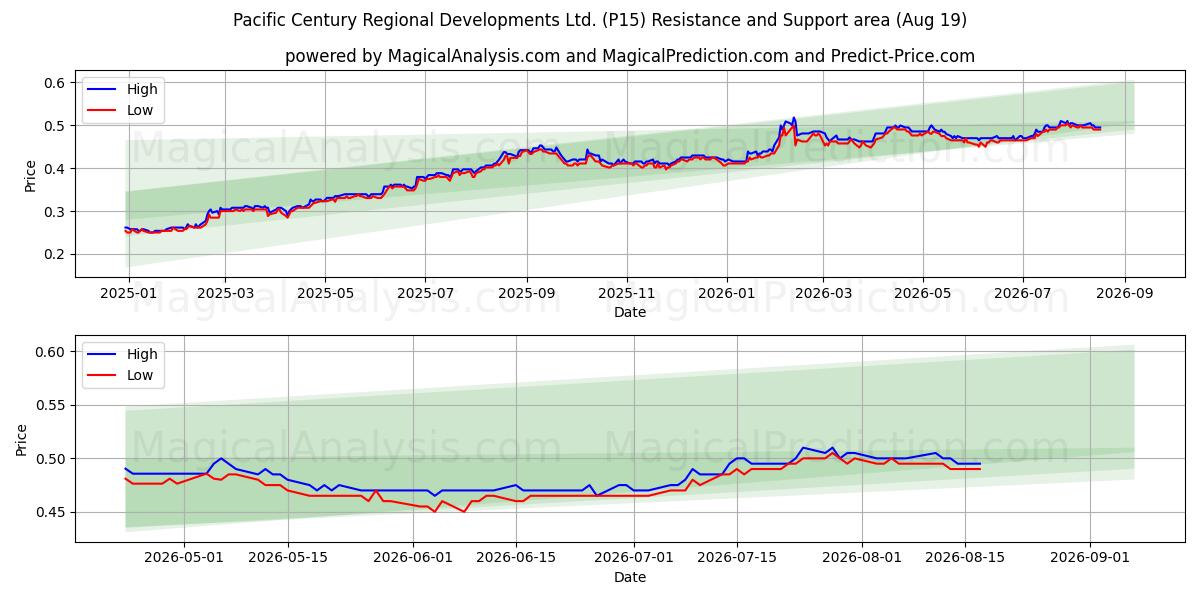Click the '0.3' price tick in top chart
Screen dimensions: 1200x600
click(56, 211)
